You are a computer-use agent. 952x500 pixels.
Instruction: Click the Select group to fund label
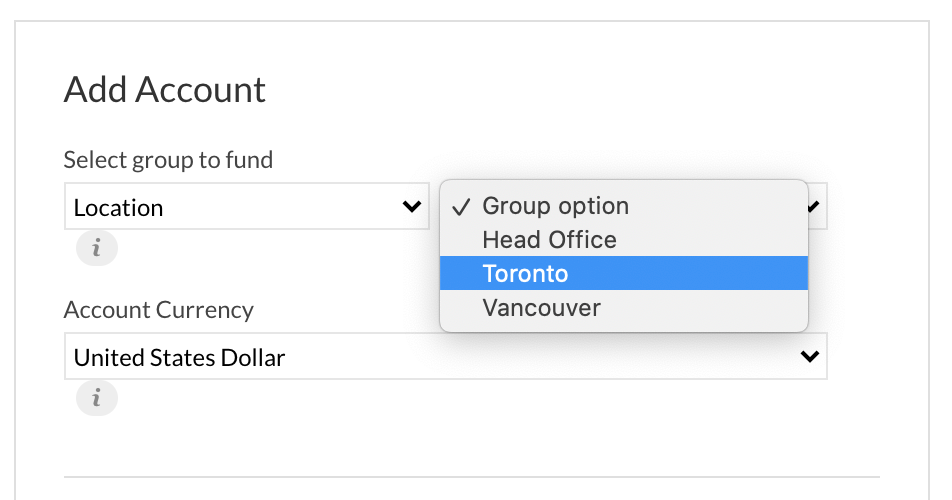168,160
